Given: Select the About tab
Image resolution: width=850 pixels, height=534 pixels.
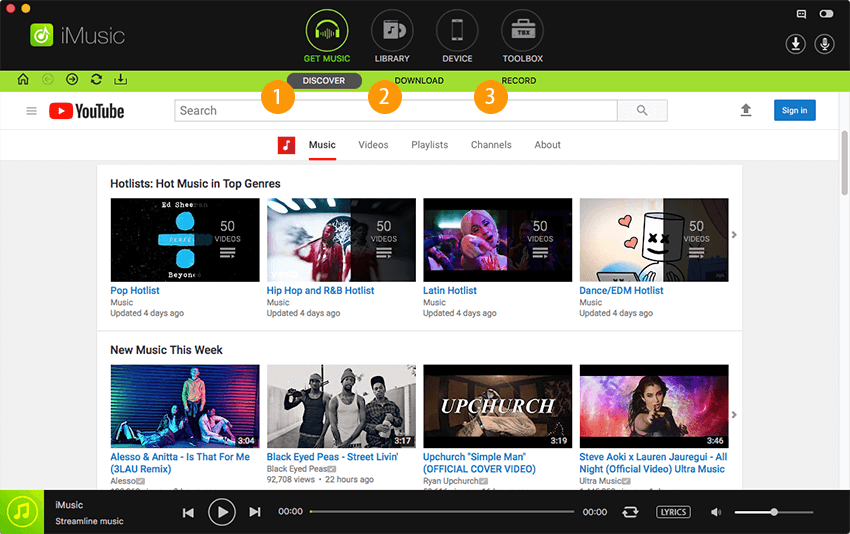Looking at the screenshot, I should pyautogui.click(x=548, y=145).
